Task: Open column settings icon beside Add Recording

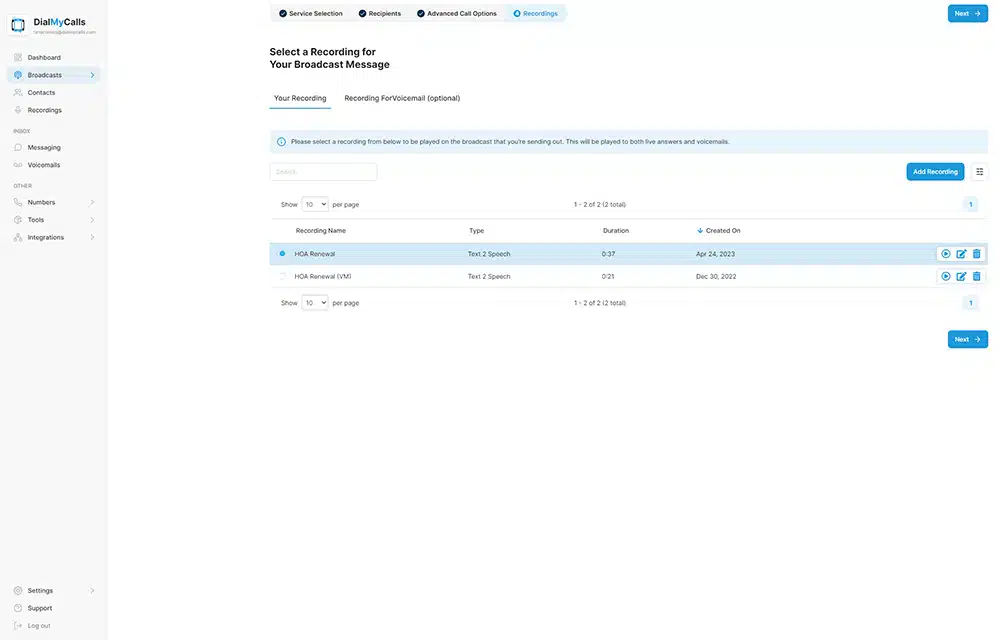Action: coord(979,172)
